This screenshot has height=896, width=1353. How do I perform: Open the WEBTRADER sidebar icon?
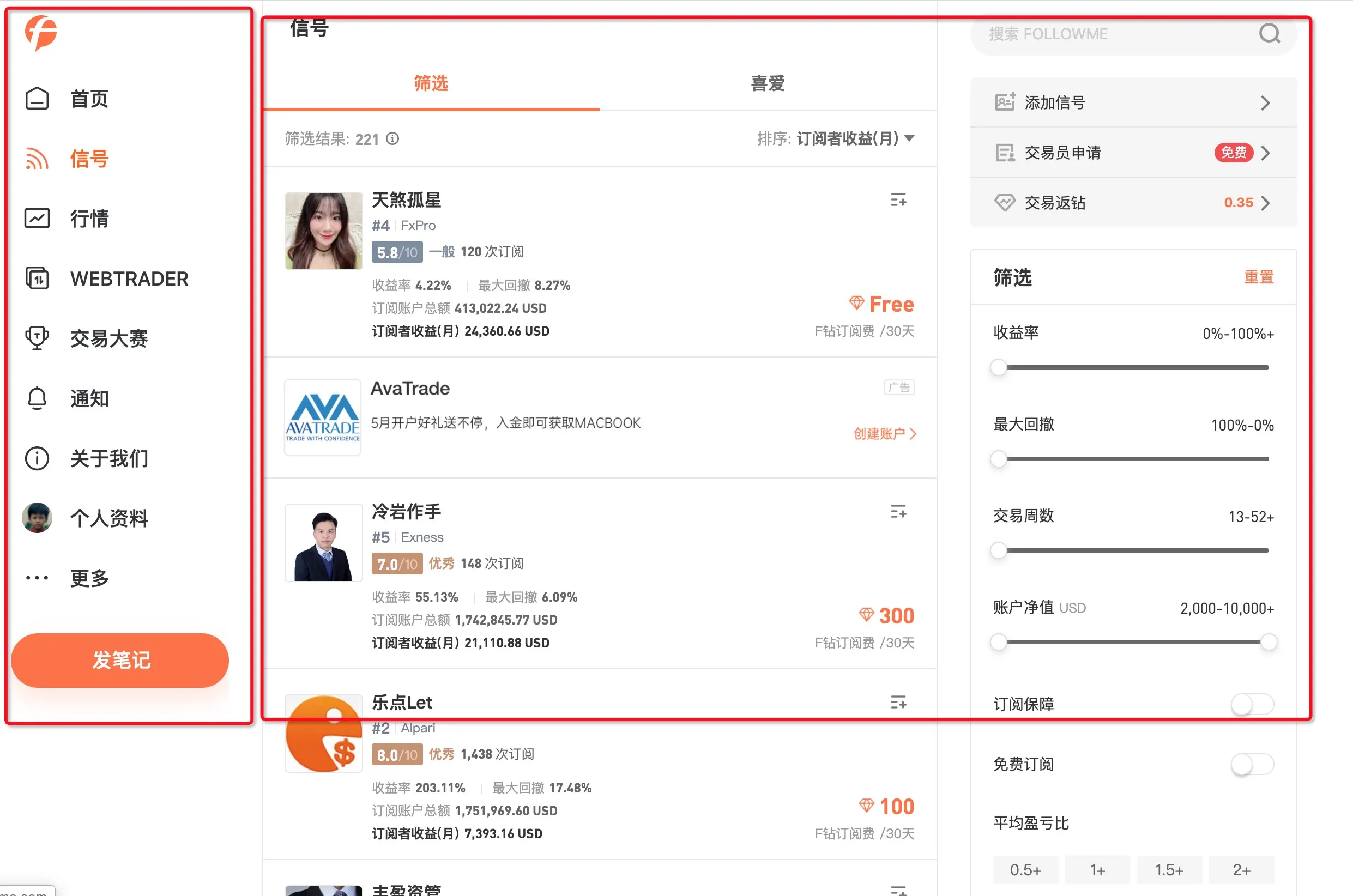pos(37,279)
